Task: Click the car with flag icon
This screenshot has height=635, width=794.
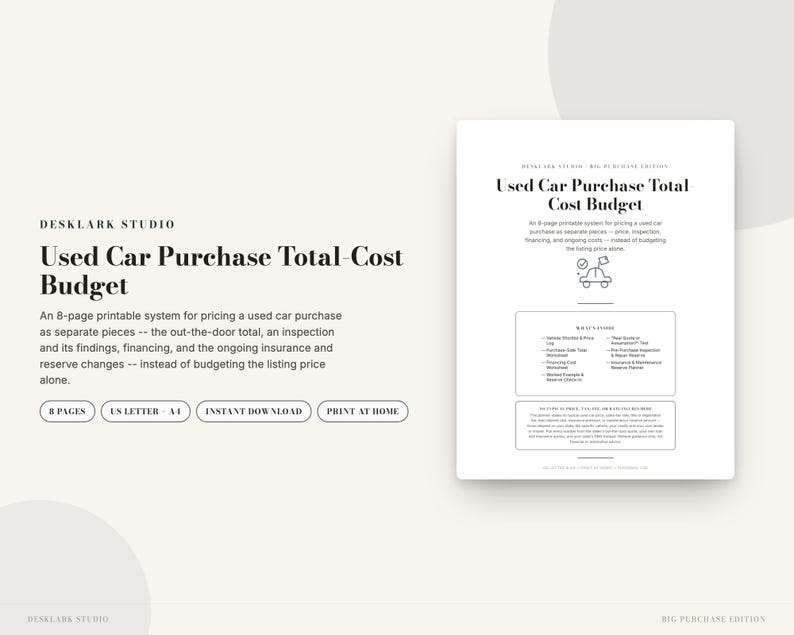Action: click(x=594, y=272)
